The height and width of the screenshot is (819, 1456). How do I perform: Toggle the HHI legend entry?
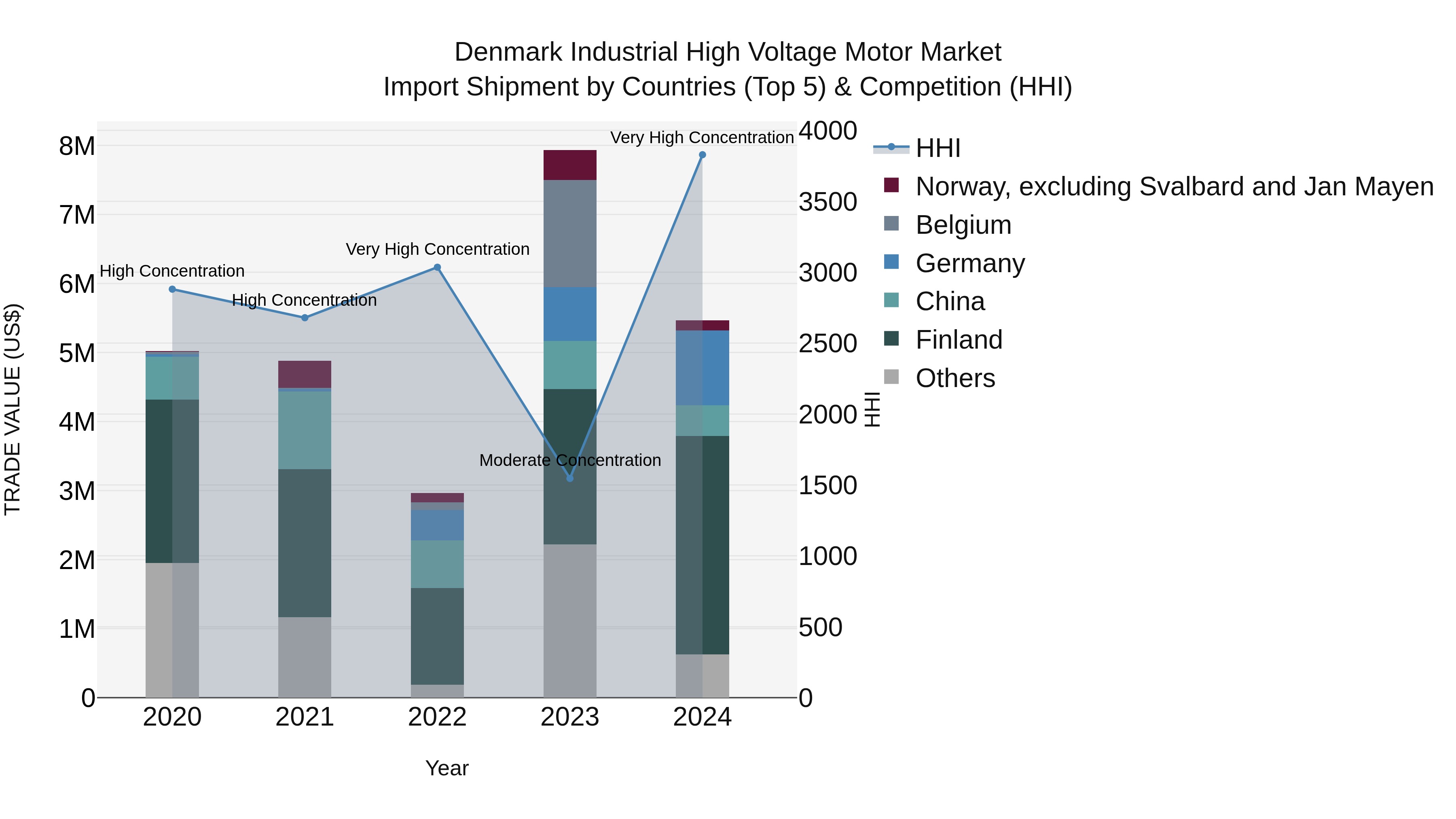click(917, 148)
